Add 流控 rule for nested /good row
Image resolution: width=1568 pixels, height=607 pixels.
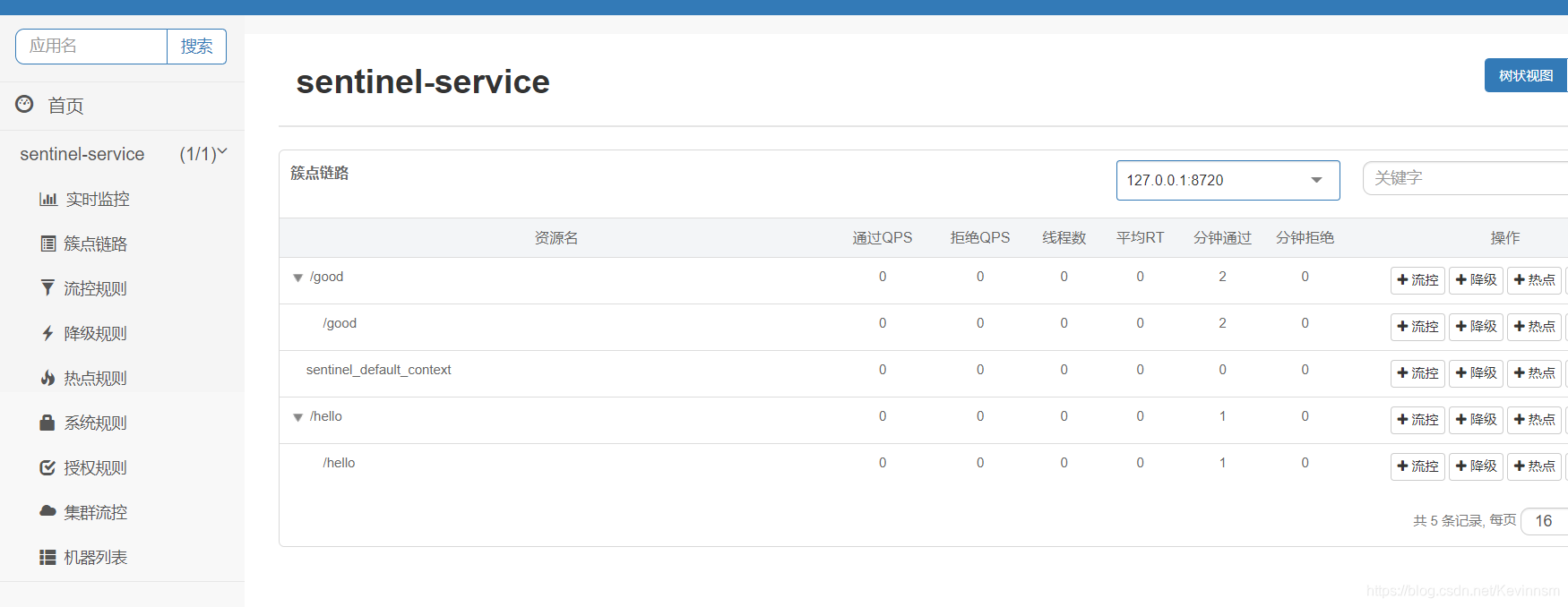(1417, 327)
